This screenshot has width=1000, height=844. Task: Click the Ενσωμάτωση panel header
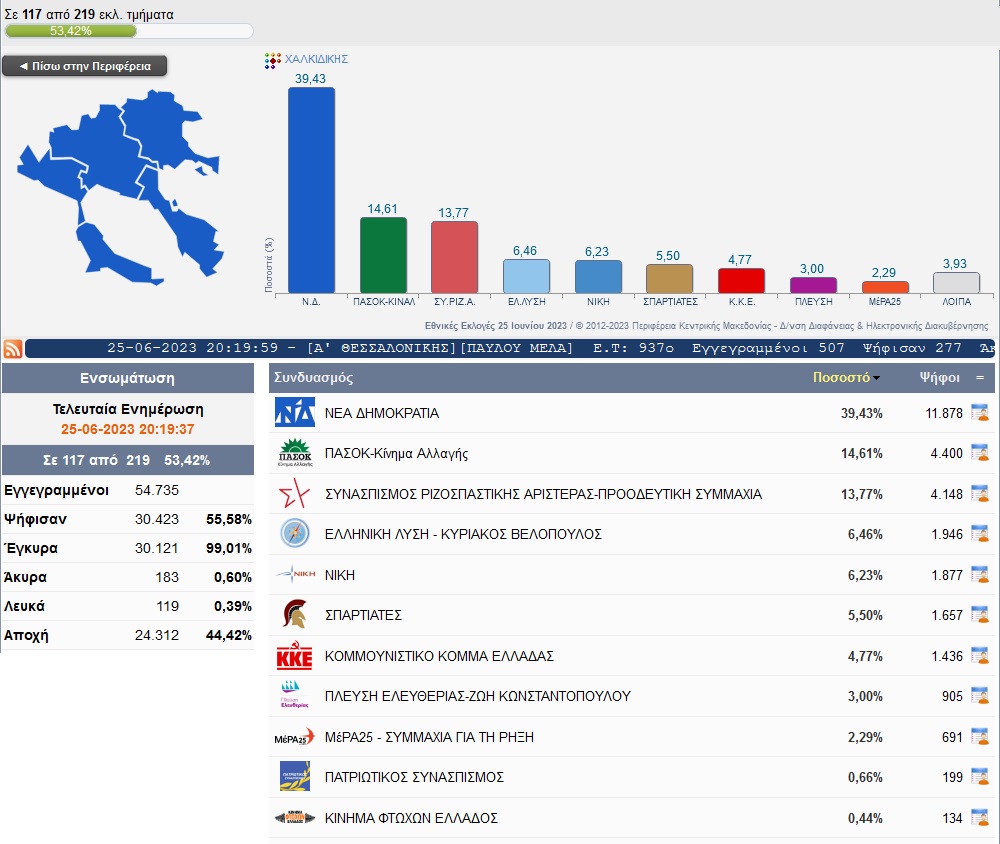click(127, 378)
